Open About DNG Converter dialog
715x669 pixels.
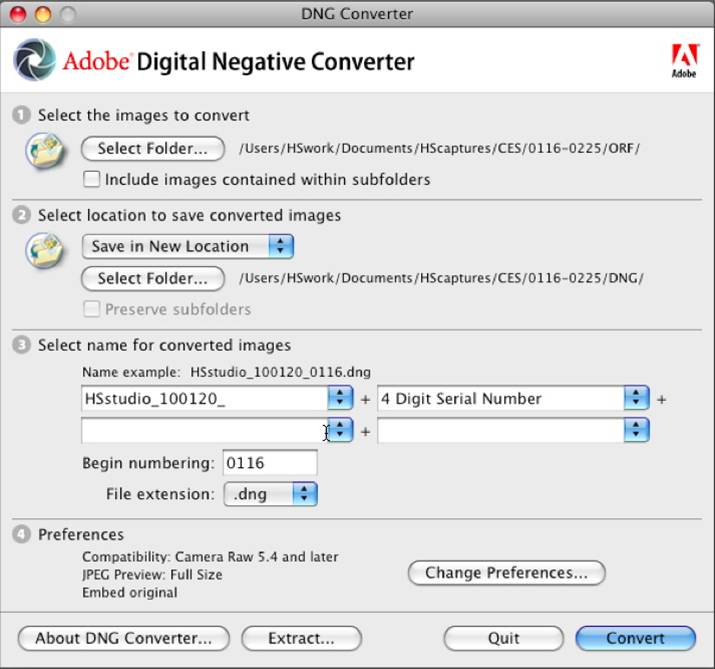124,638
